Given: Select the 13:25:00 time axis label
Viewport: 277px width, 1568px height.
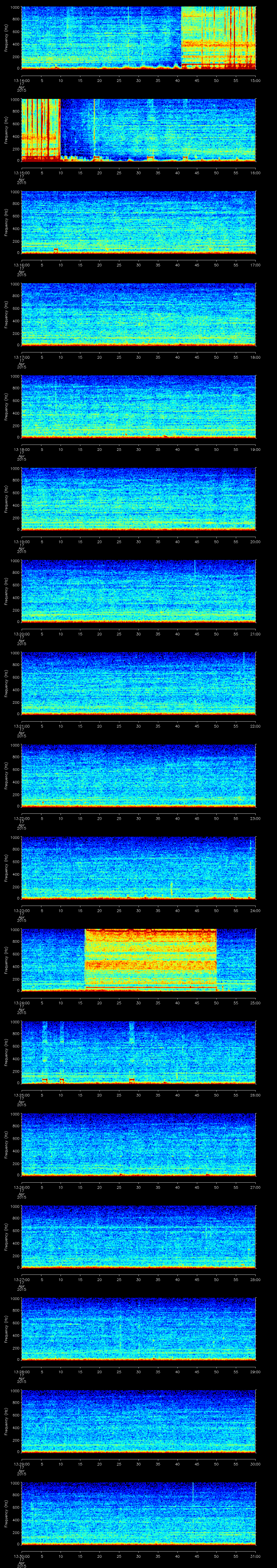Looking at the screenshot, I should (21, 1095).
